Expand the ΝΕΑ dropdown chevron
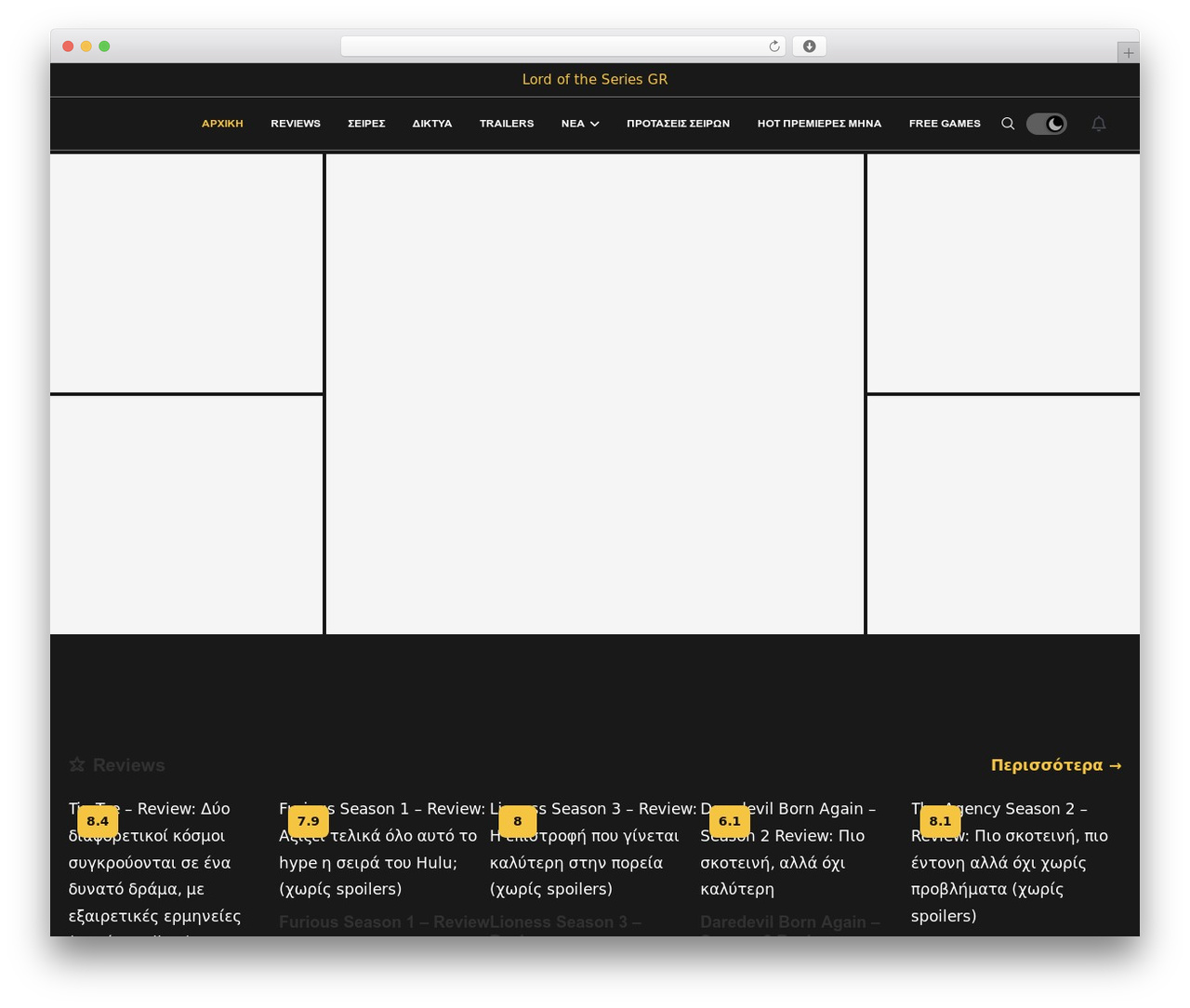1190x1008 pixels. coord(595,124)
